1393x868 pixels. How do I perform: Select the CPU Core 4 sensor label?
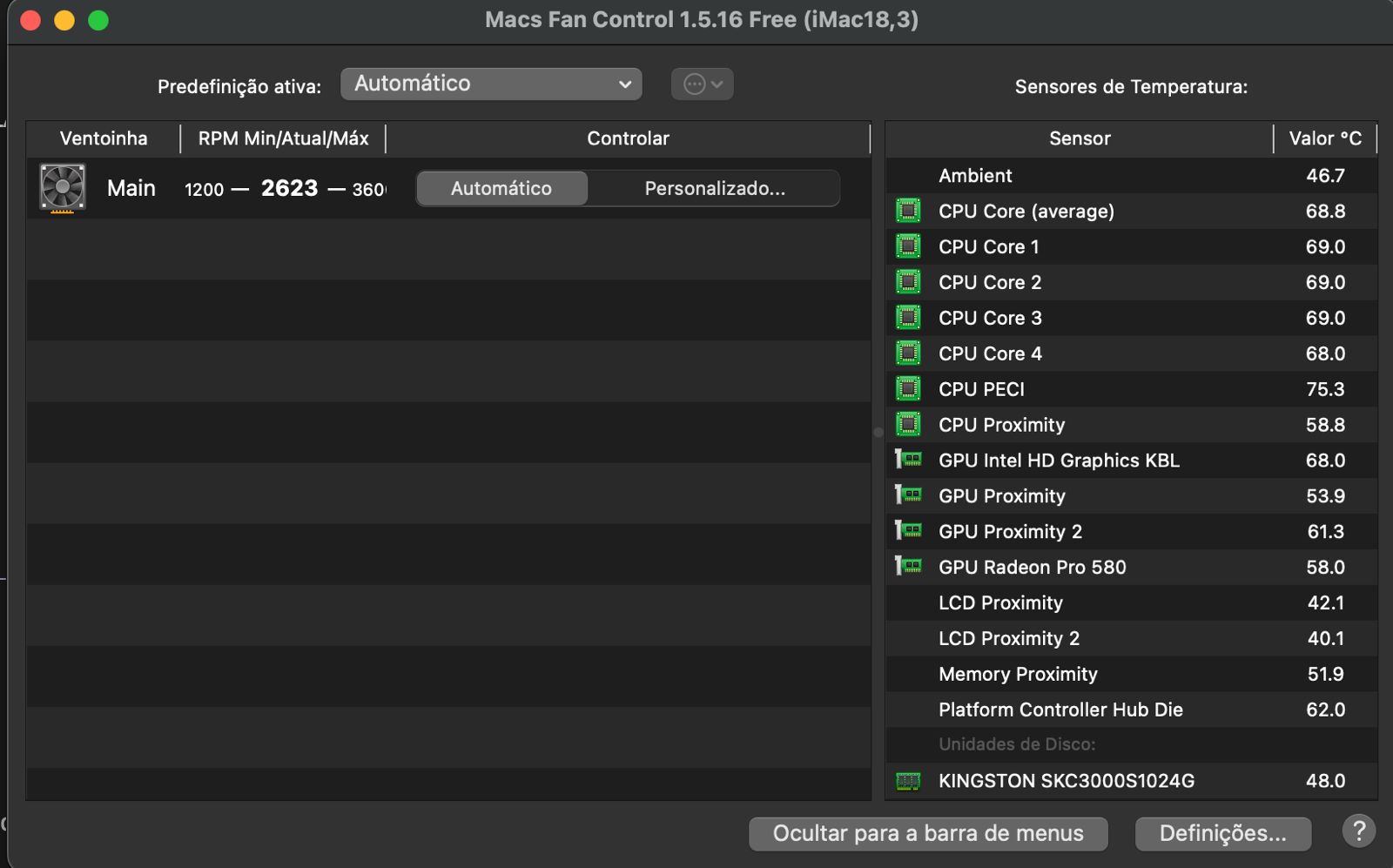point(990,354)
